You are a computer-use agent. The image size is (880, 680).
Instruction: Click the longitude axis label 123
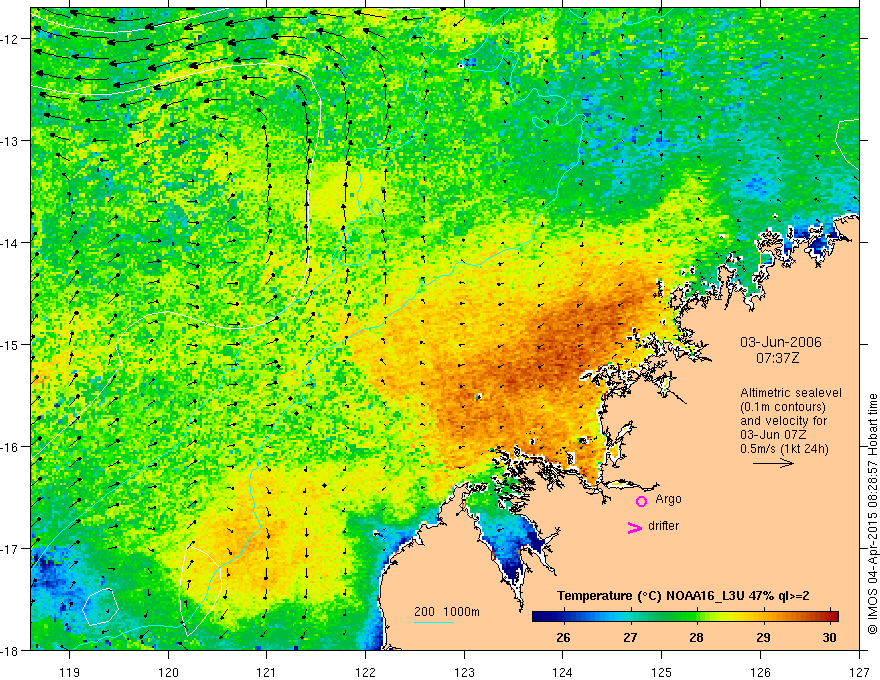click(464, 672)
